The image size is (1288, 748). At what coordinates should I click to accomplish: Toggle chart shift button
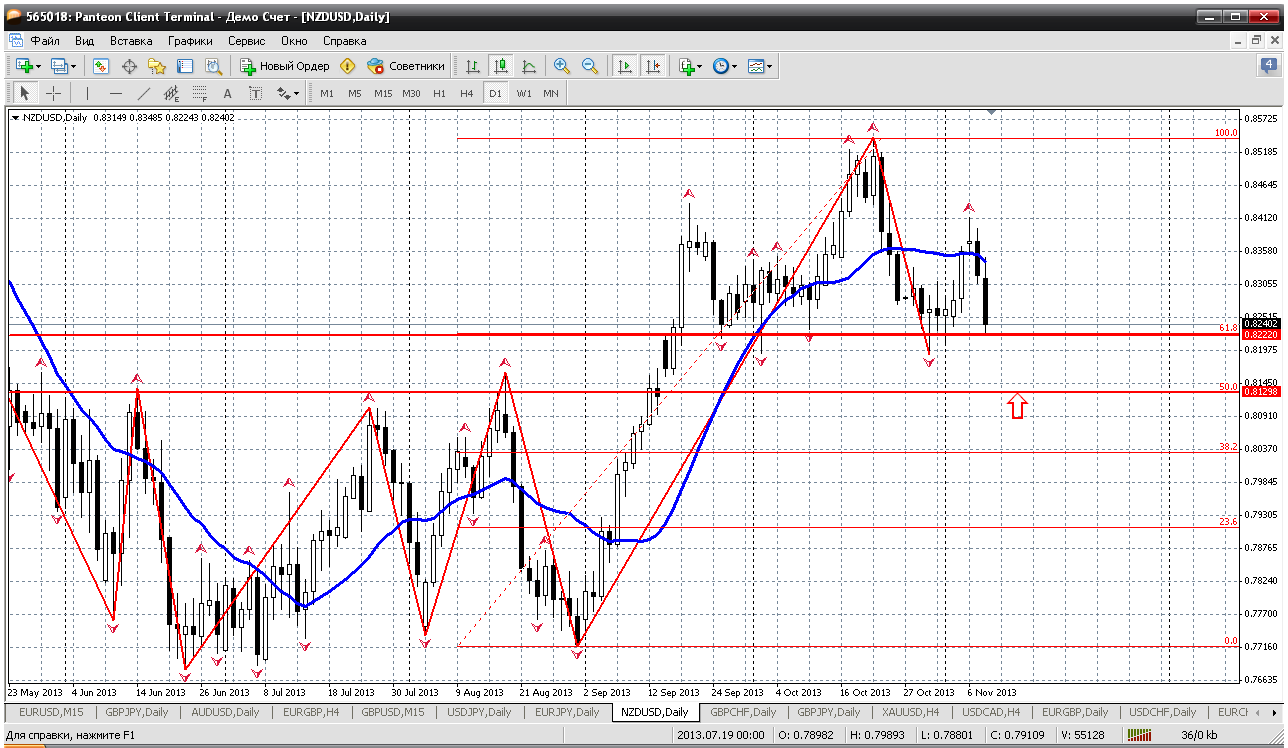click(x=653, y=66)
